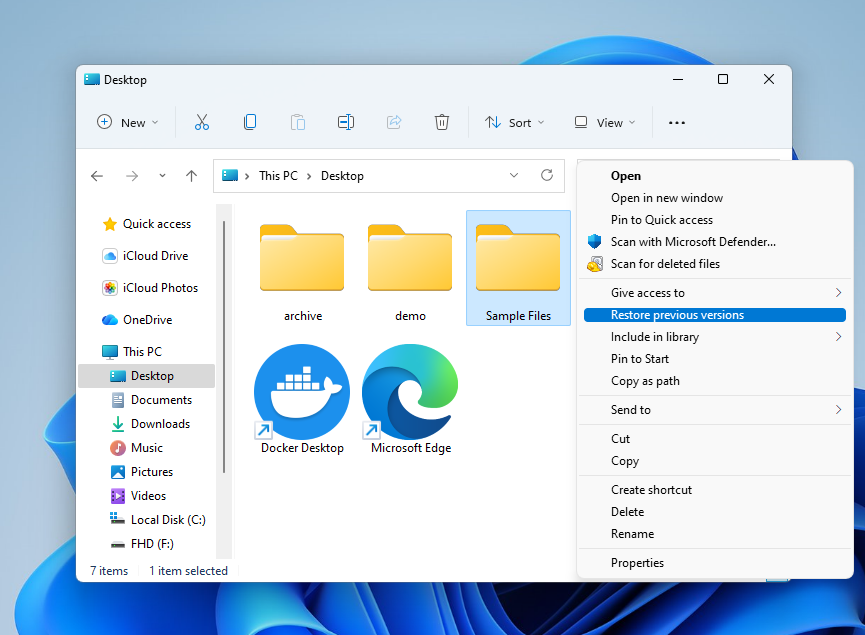Viewport: 865px width, 635px height.
Task: Expand address bar history dropdown
Action: [x=514, y=175]
